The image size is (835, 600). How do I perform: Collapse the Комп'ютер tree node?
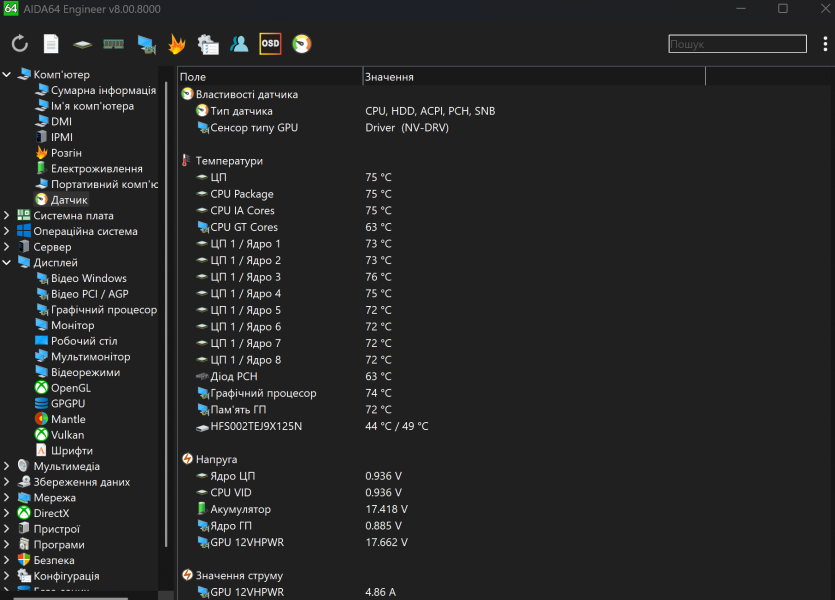point(8,75)
